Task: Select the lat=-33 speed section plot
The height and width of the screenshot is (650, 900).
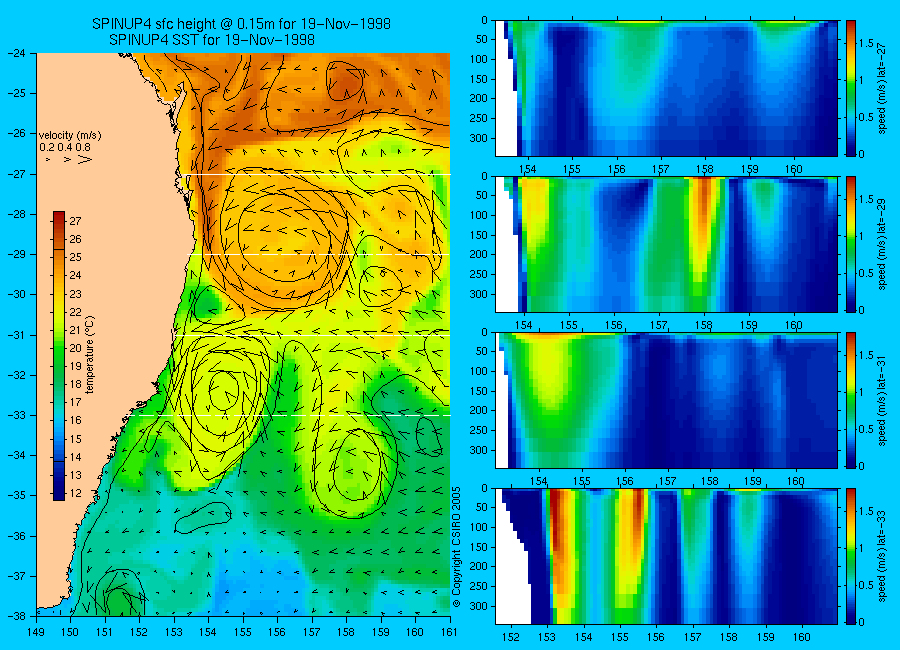Action: 666,556
